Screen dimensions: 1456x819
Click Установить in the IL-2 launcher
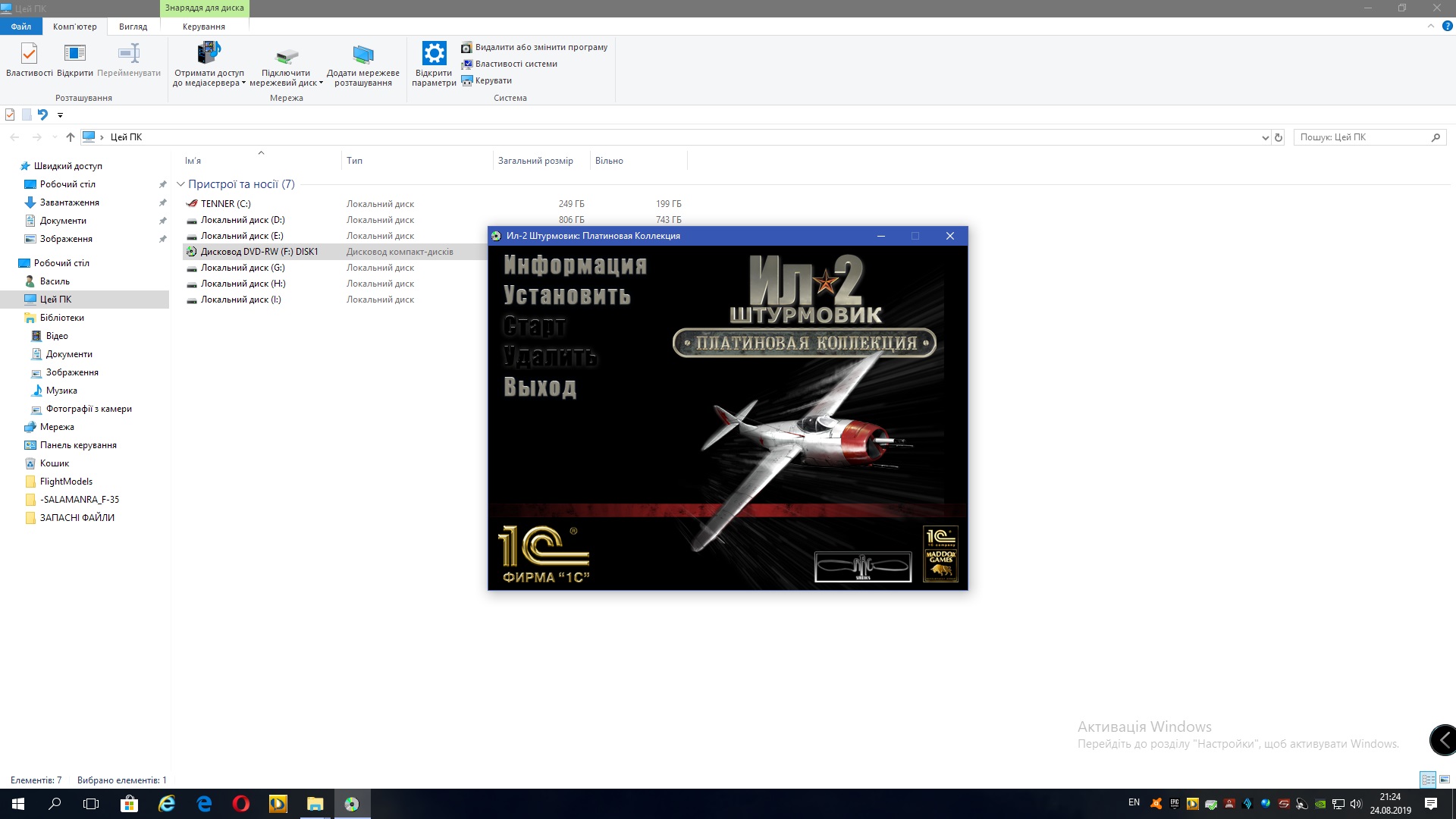point(566,296)
